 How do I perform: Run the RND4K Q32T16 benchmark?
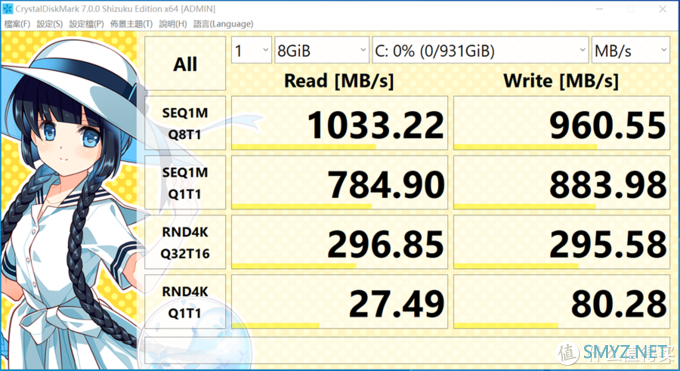pyautogui.click(x=185, y=243)
